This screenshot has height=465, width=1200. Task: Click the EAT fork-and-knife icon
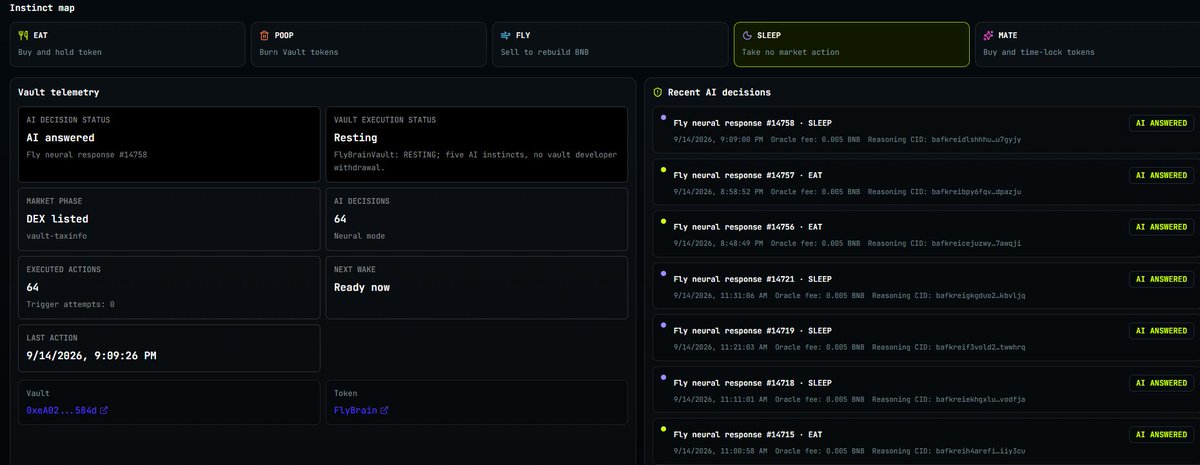pyautogui.click(x=24, y=35)
